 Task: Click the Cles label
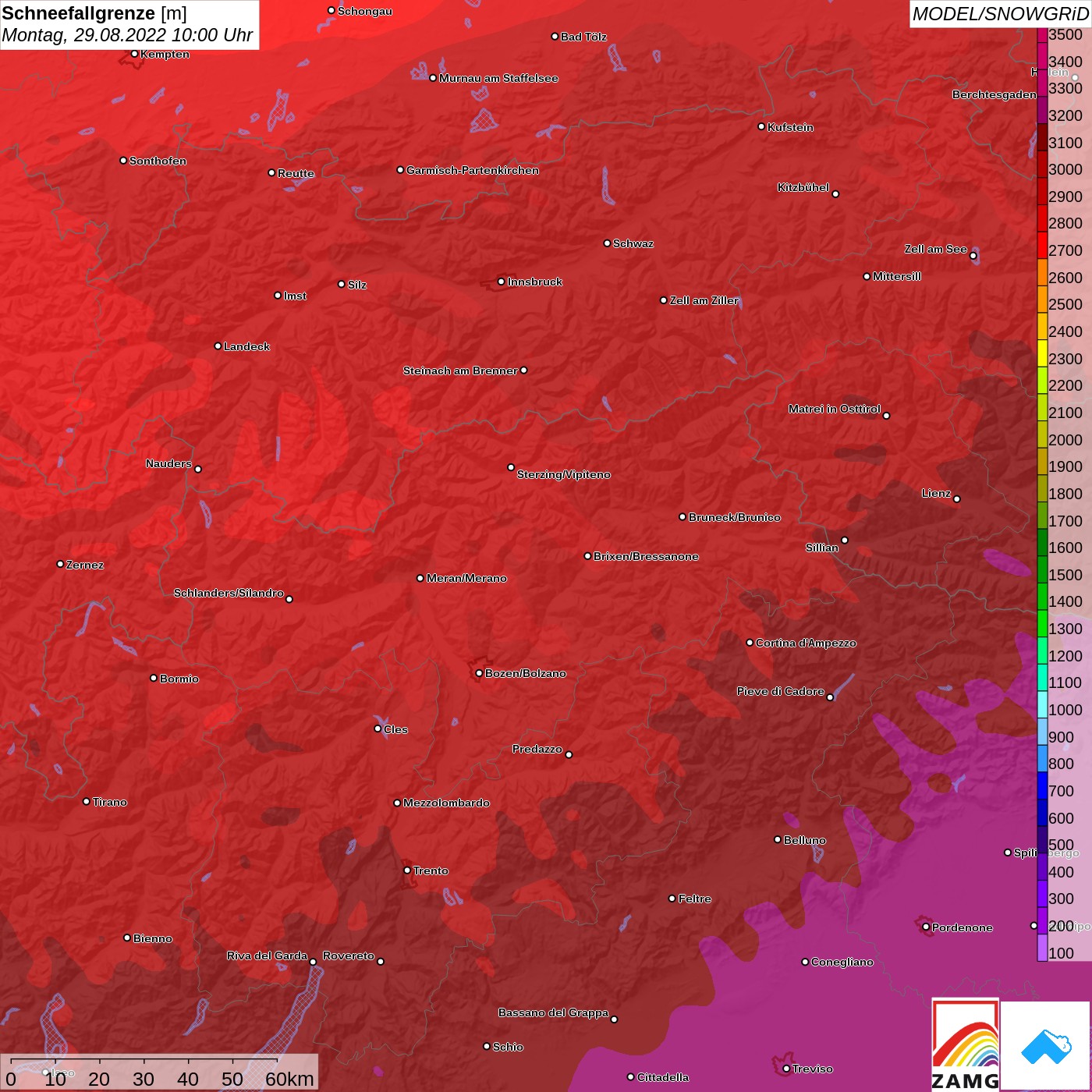tap(395, 729)
